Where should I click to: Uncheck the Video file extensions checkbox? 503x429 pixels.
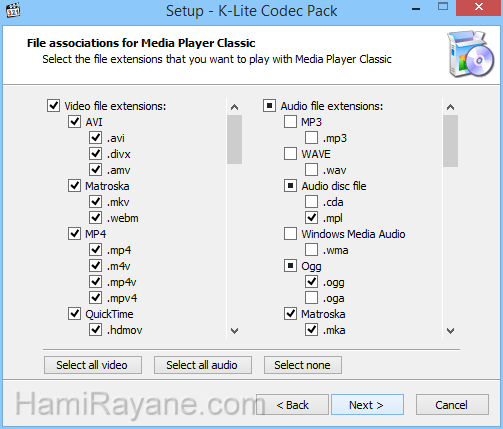tap(53, 105)
